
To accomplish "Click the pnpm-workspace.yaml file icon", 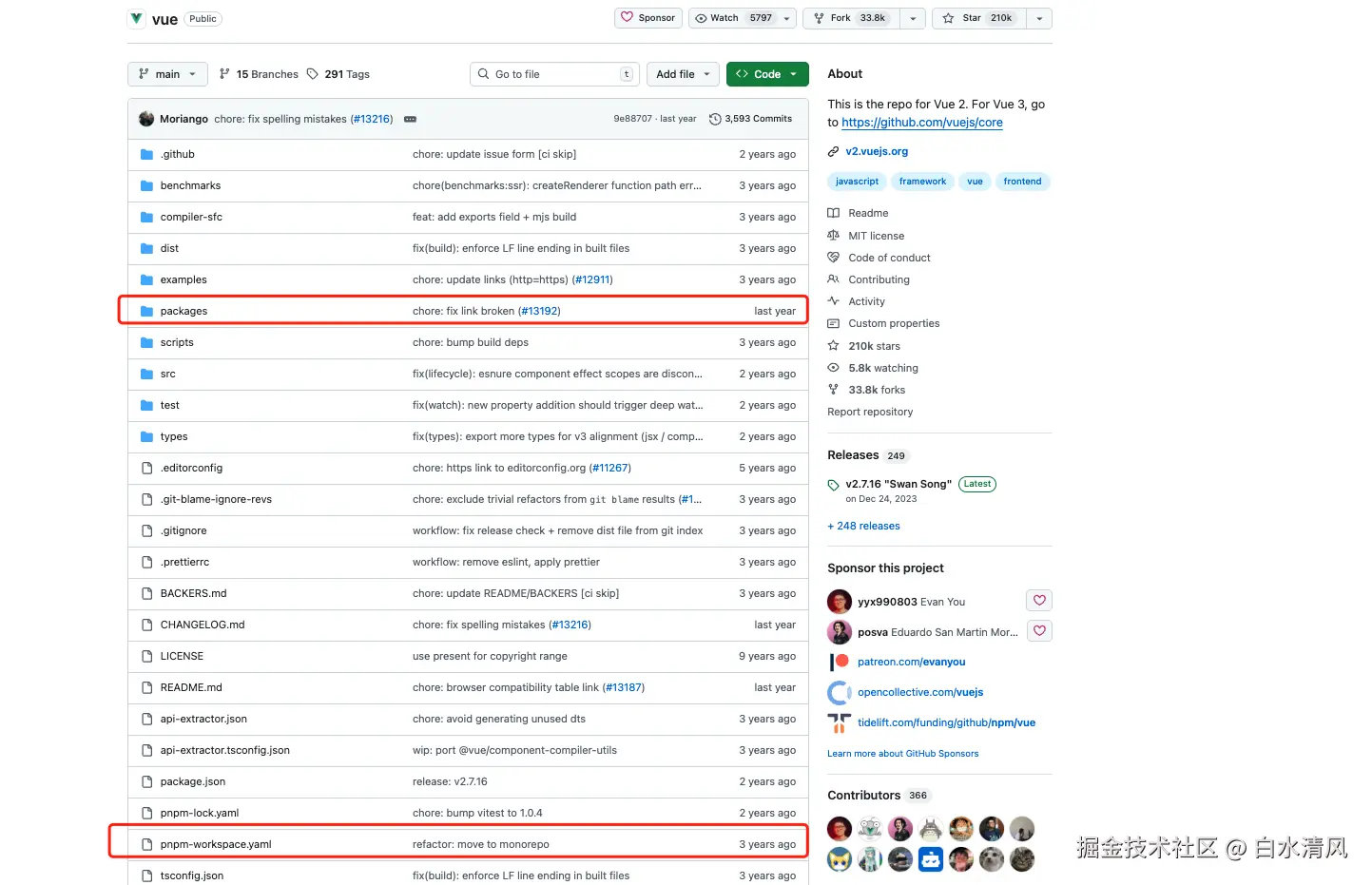I will point(146,844).
